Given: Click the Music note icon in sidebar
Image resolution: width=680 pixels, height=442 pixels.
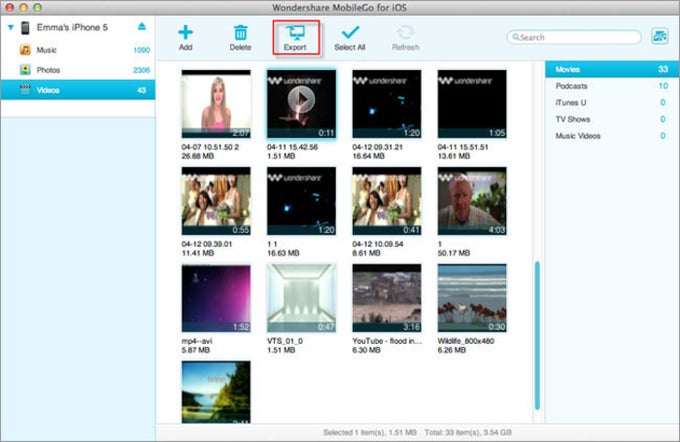Looking at the screenshot, I should tap(25, 50).
